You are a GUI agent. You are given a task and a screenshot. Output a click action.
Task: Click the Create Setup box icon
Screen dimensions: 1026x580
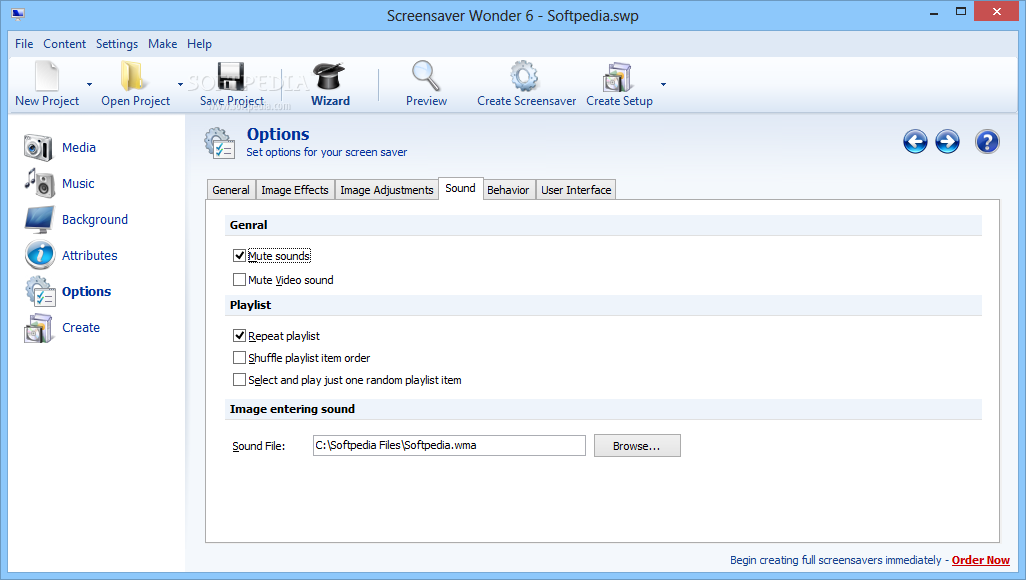tap(617, 77)
